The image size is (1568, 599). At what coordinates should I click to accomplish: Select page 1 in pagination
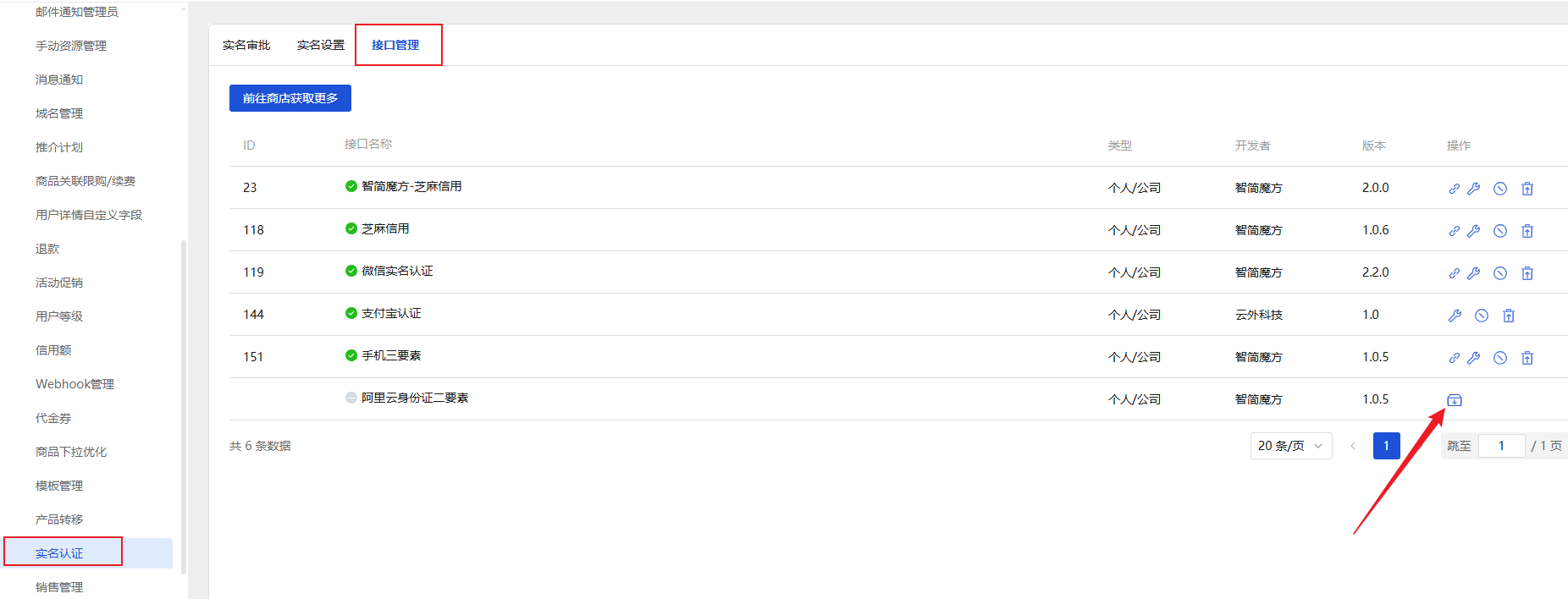click(x=1386, y=446)
